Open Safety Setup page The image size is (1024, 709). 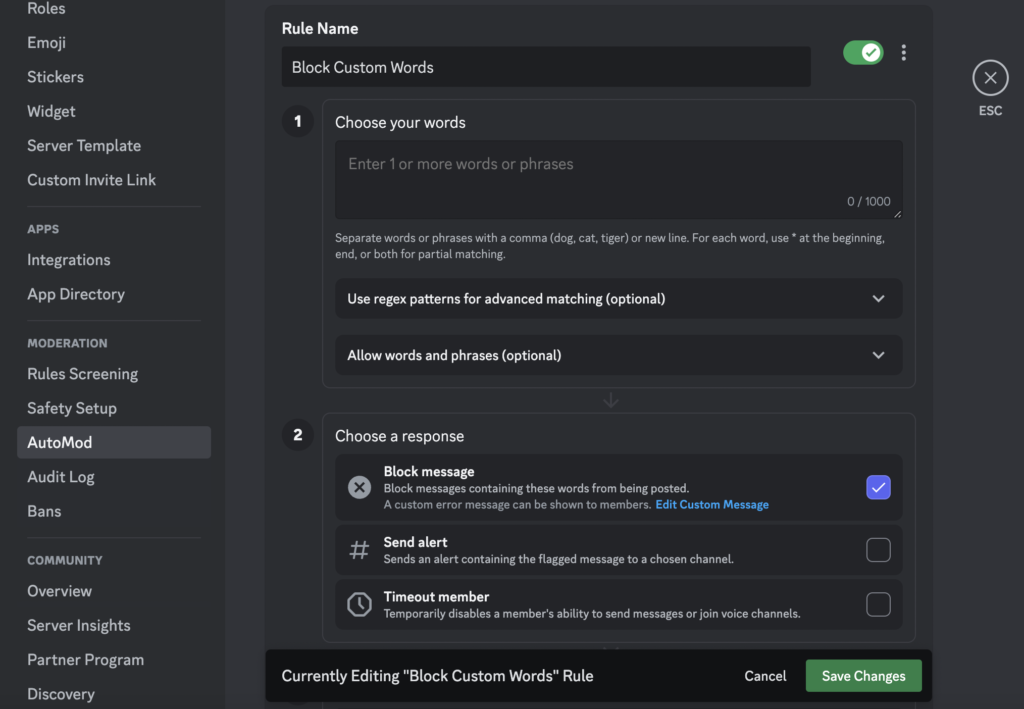[72, 409]
